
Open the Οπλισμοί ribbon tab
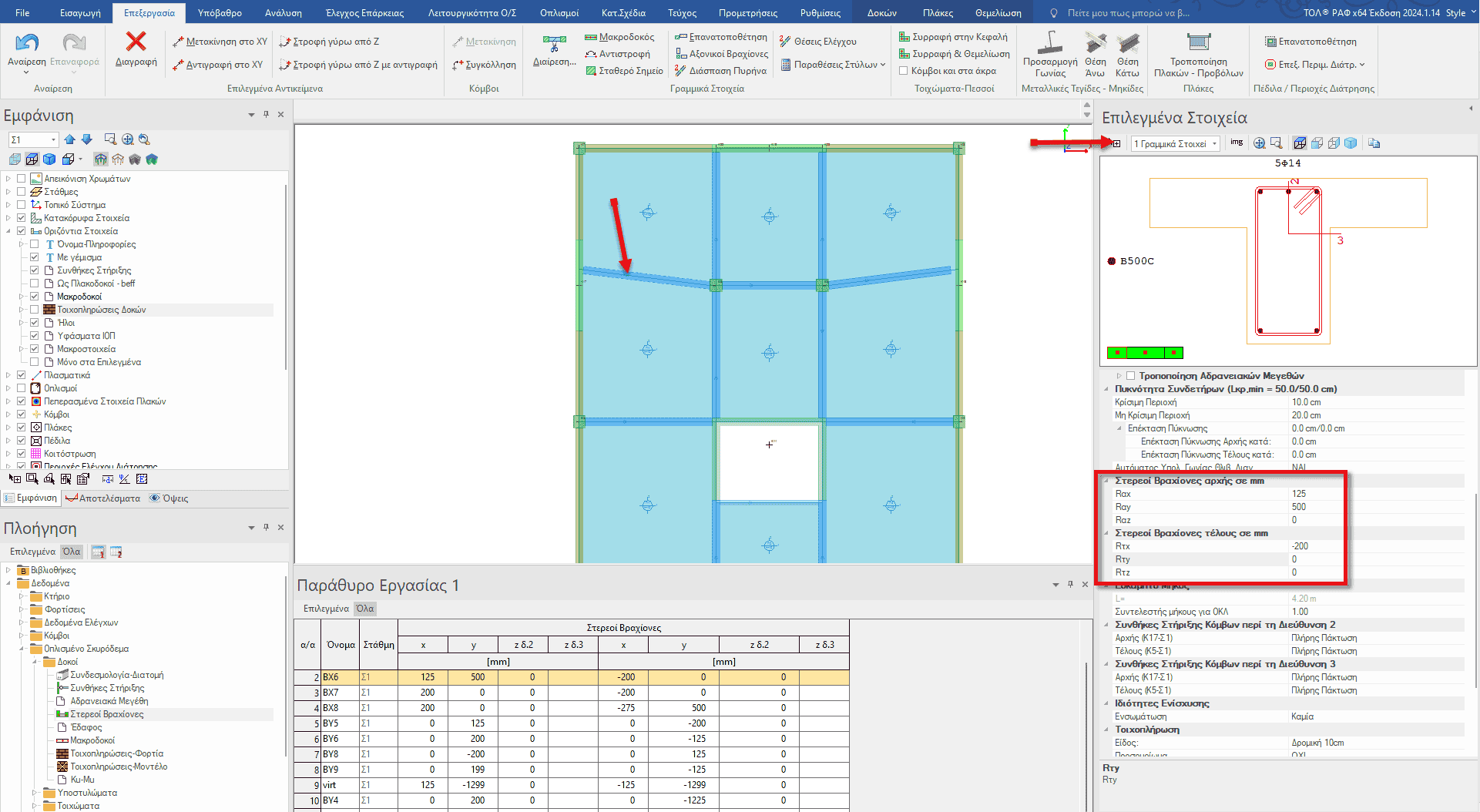coord(559,12)
